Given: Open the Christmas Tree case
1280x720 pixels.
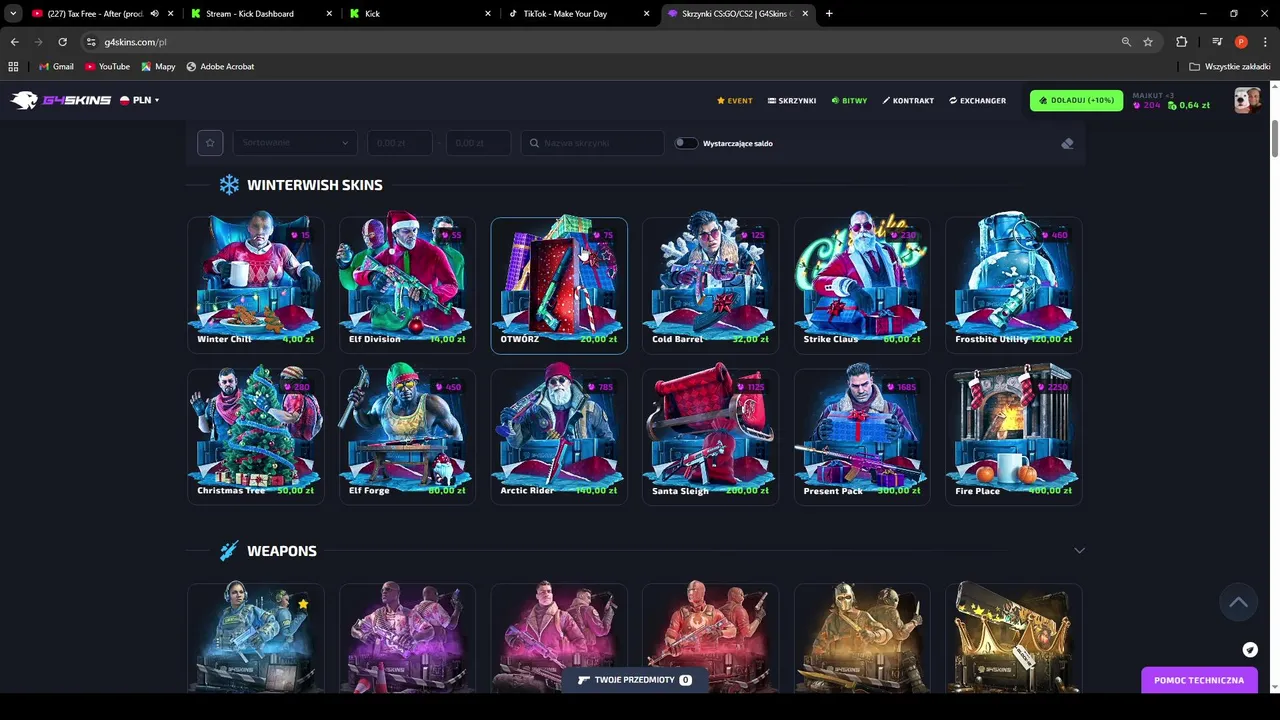Looking at the screenshot, I should [255, 436].
